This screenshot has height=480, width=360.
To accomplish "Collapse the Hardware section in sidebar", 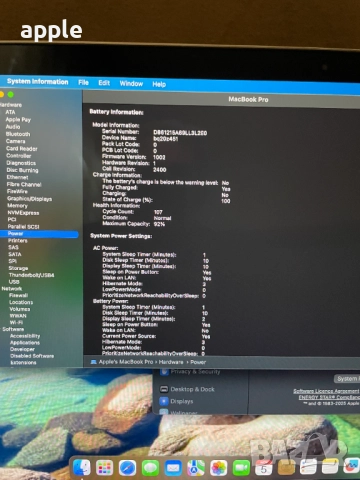I will (11, 105).
